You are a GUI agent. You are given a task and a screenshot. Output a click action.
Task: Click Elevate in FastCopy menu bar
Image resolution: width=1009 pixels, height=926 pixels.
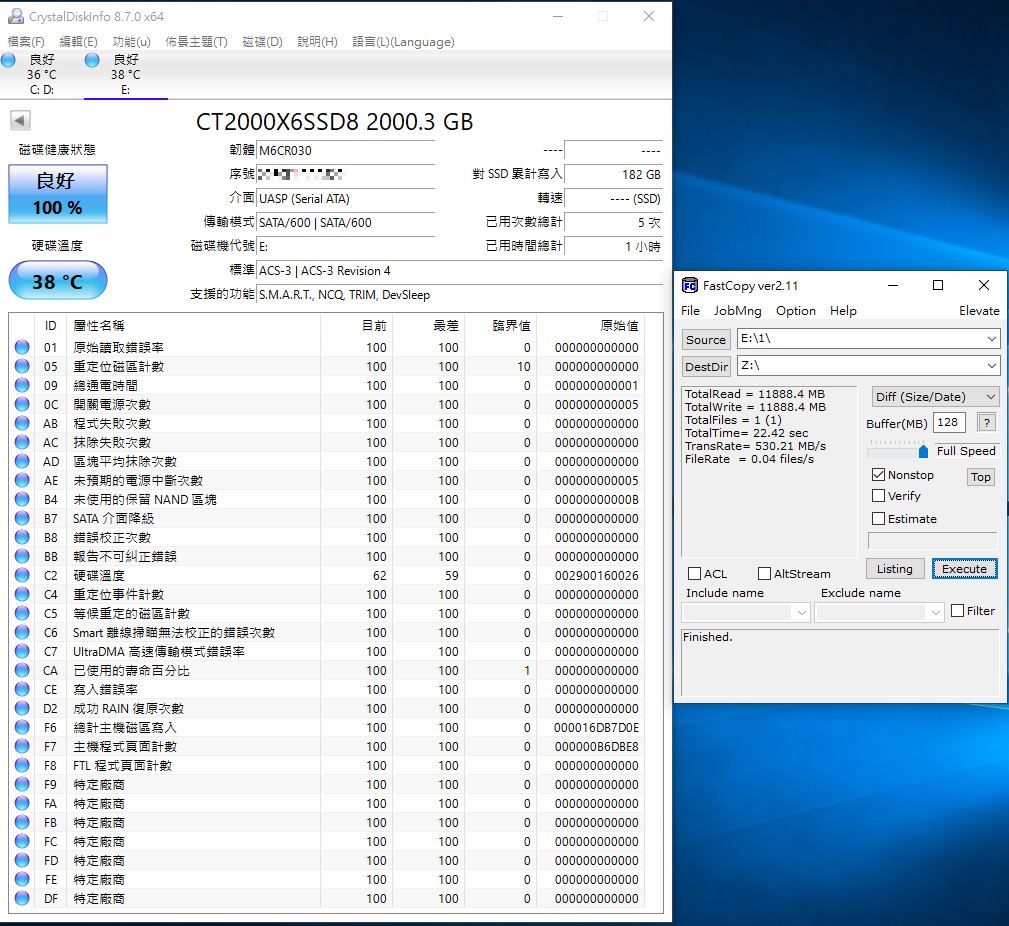click(x=979, y=310)
